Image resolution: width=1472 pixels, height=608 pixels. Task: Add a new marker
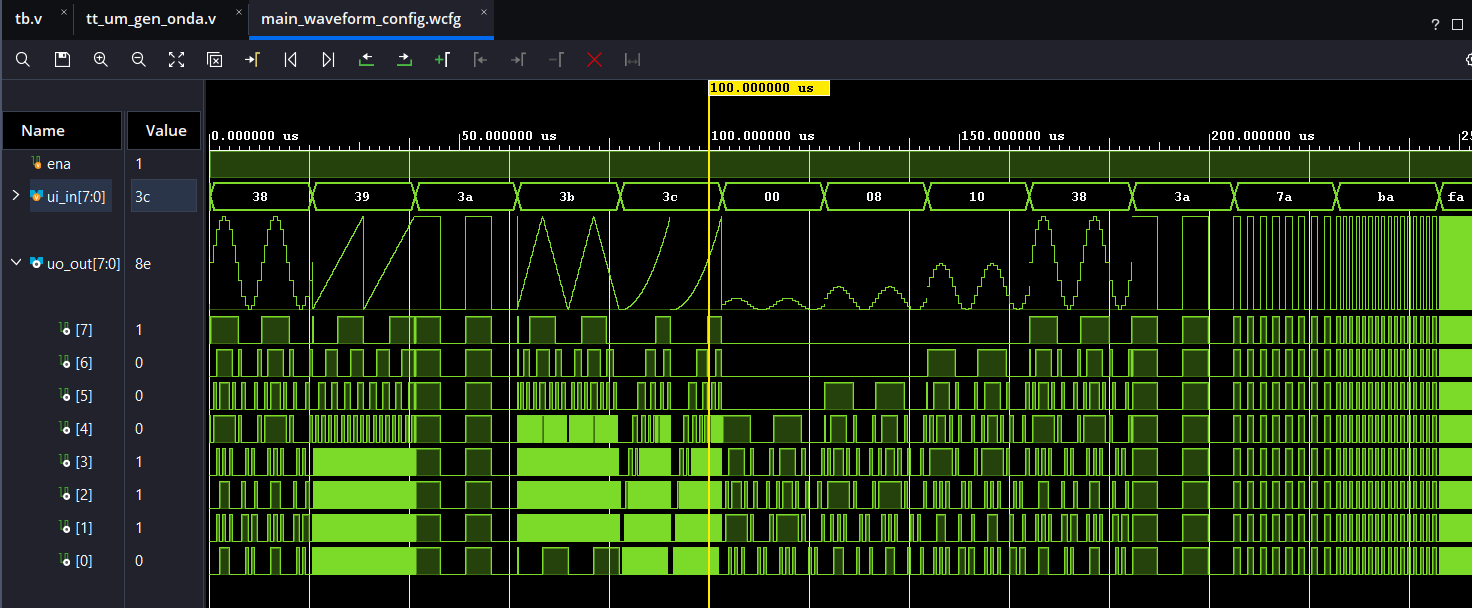(x=442, y=60)
